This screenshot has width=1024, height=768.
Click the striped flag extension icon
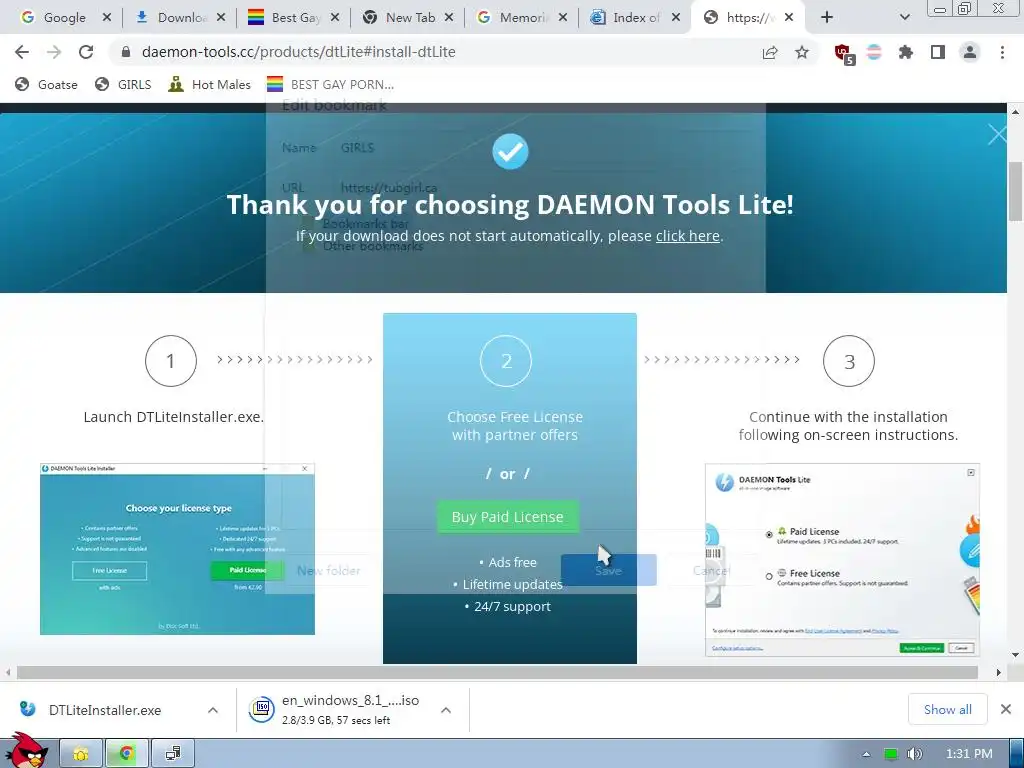pyautogui.click(x=874, y=52)
